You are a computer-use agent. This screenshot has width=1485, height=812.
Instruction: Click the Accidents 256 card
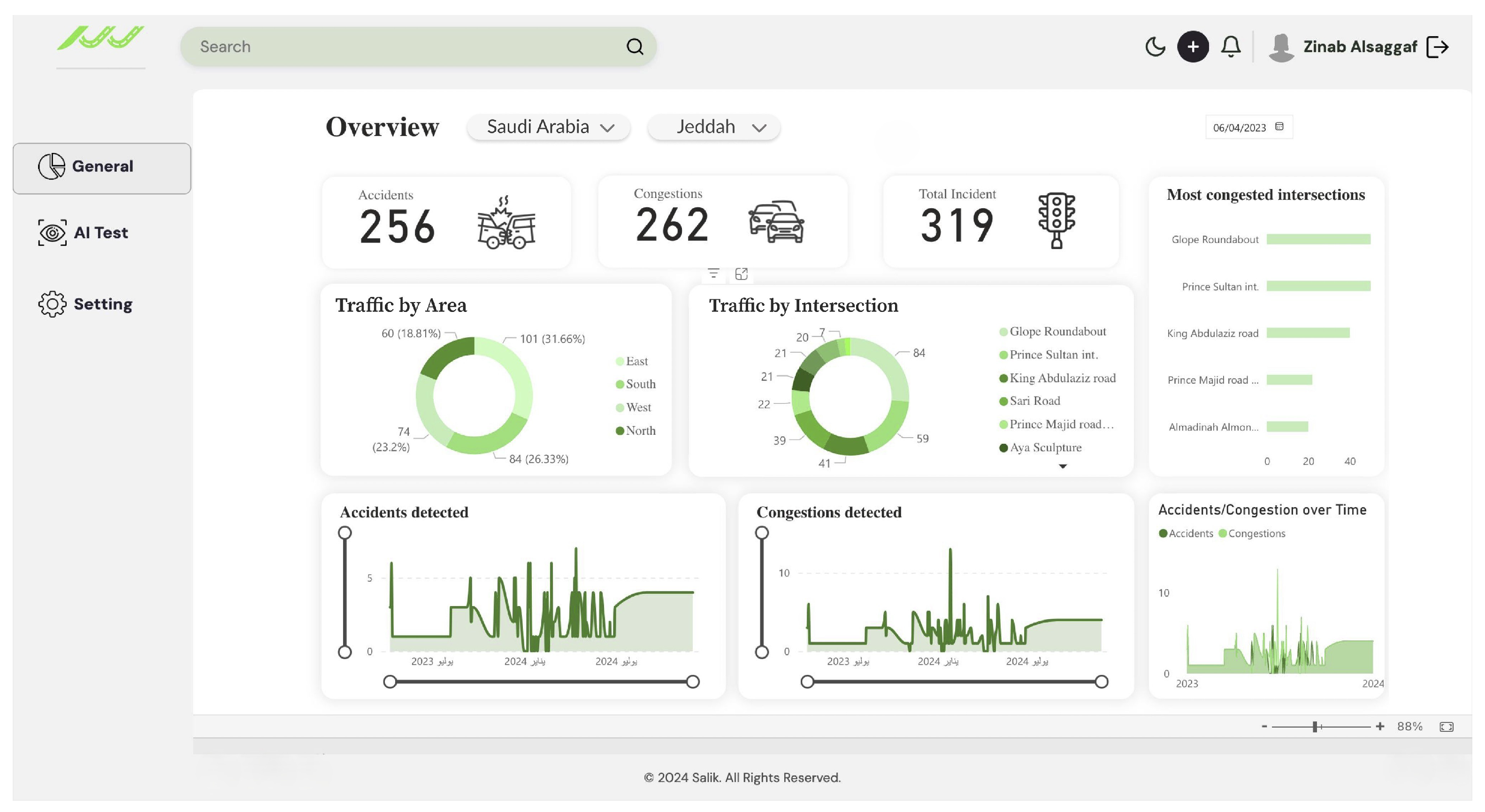tap(446, 222)
